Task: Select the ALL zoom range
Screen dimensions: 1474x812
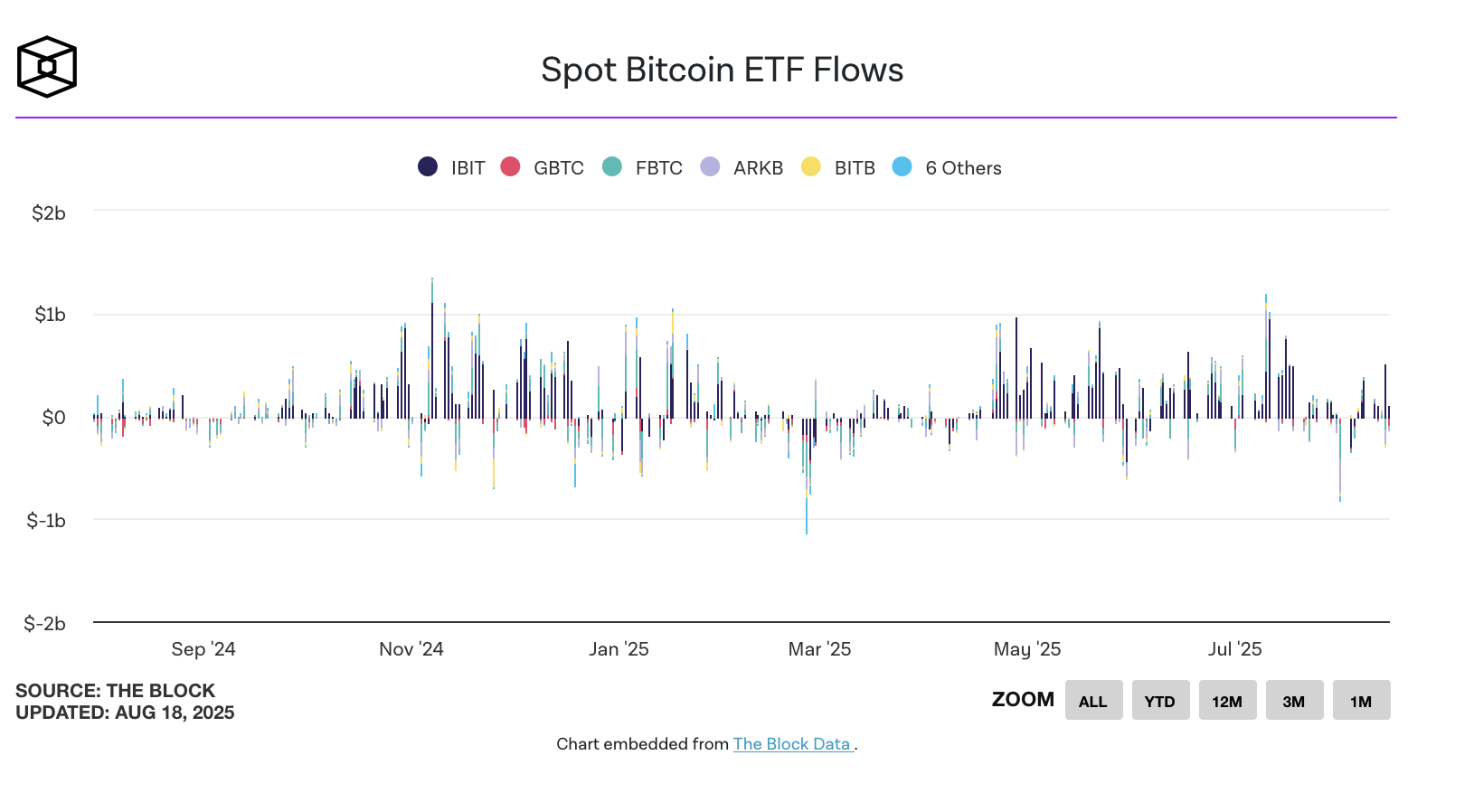Action: coord(1093,700)
